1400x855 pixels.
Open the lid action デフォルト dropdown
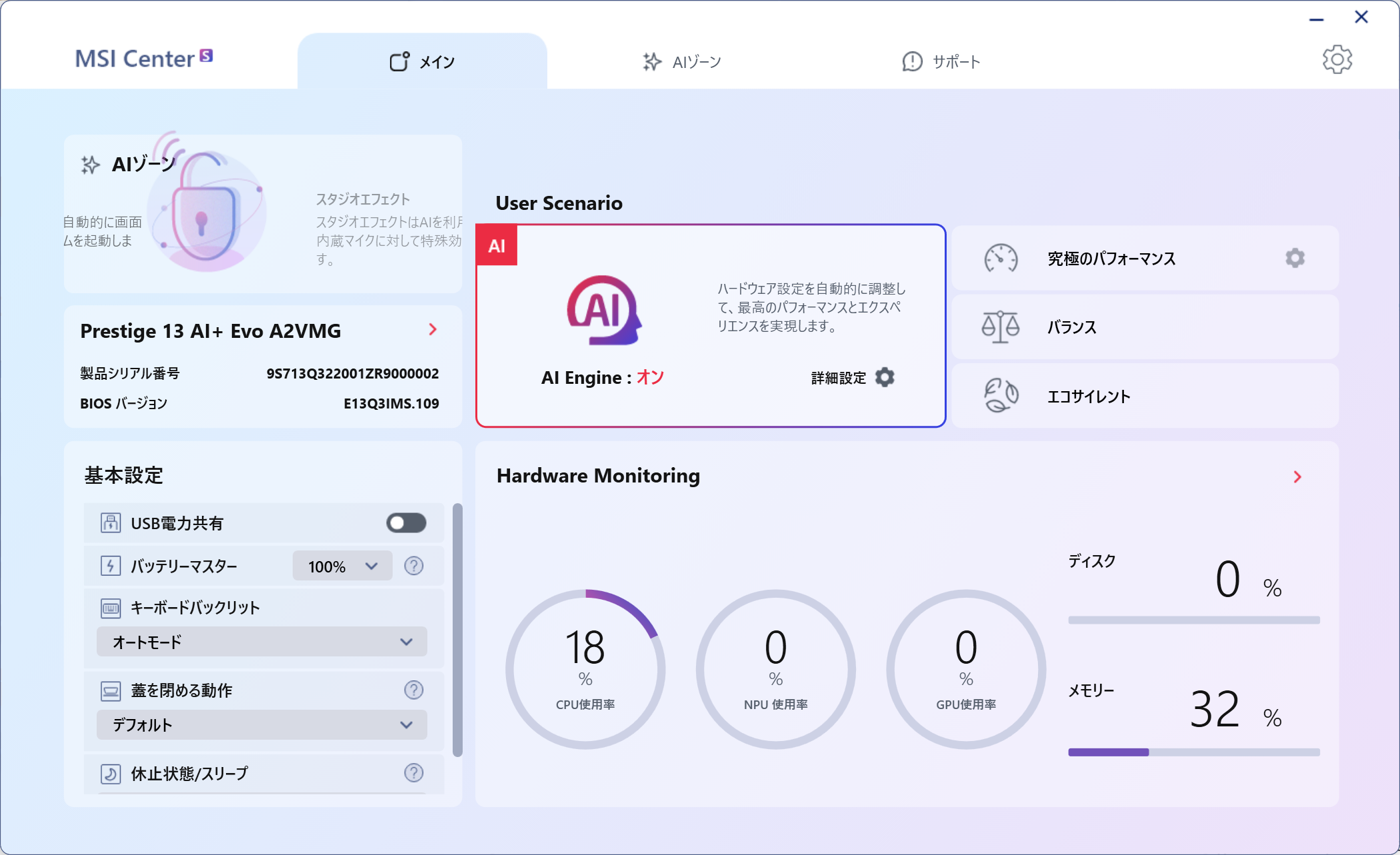click(x=261, y=725)
